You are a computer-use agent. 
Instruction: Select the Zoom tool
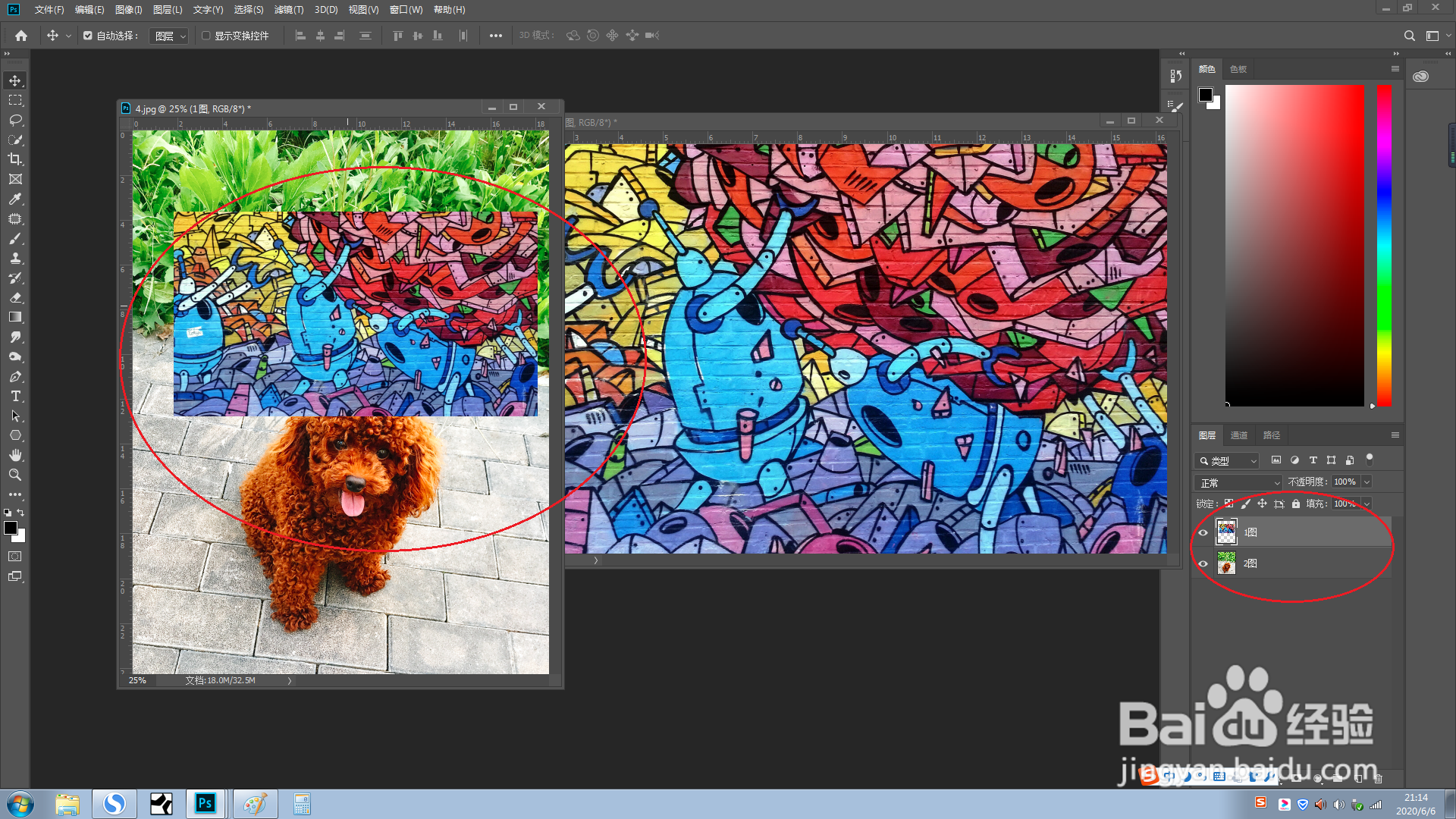pos(15,475)
